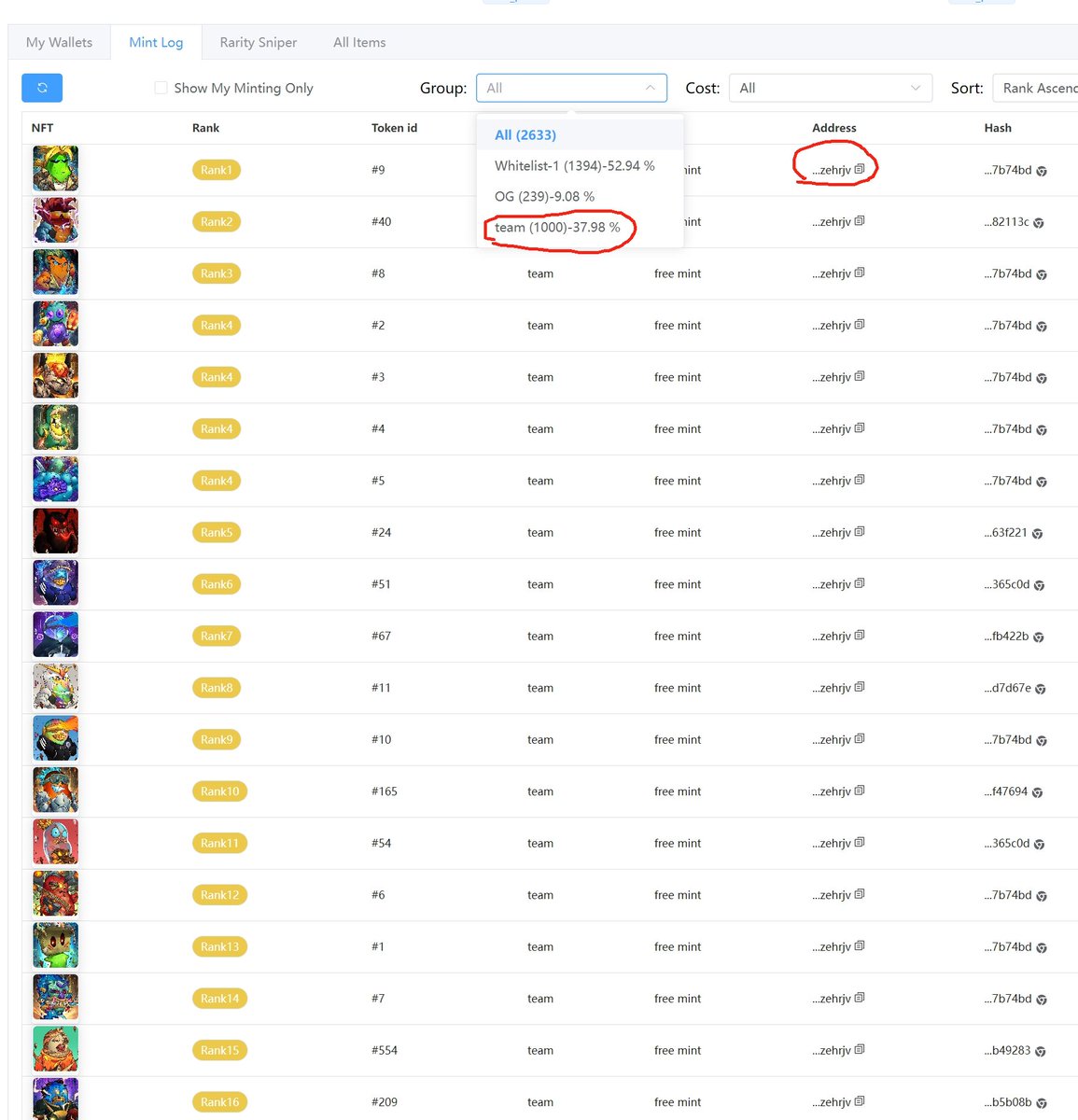This screenshot has height=1120, width=1078.
Task: Copy address icon in token #51 row
Action: 860,583
